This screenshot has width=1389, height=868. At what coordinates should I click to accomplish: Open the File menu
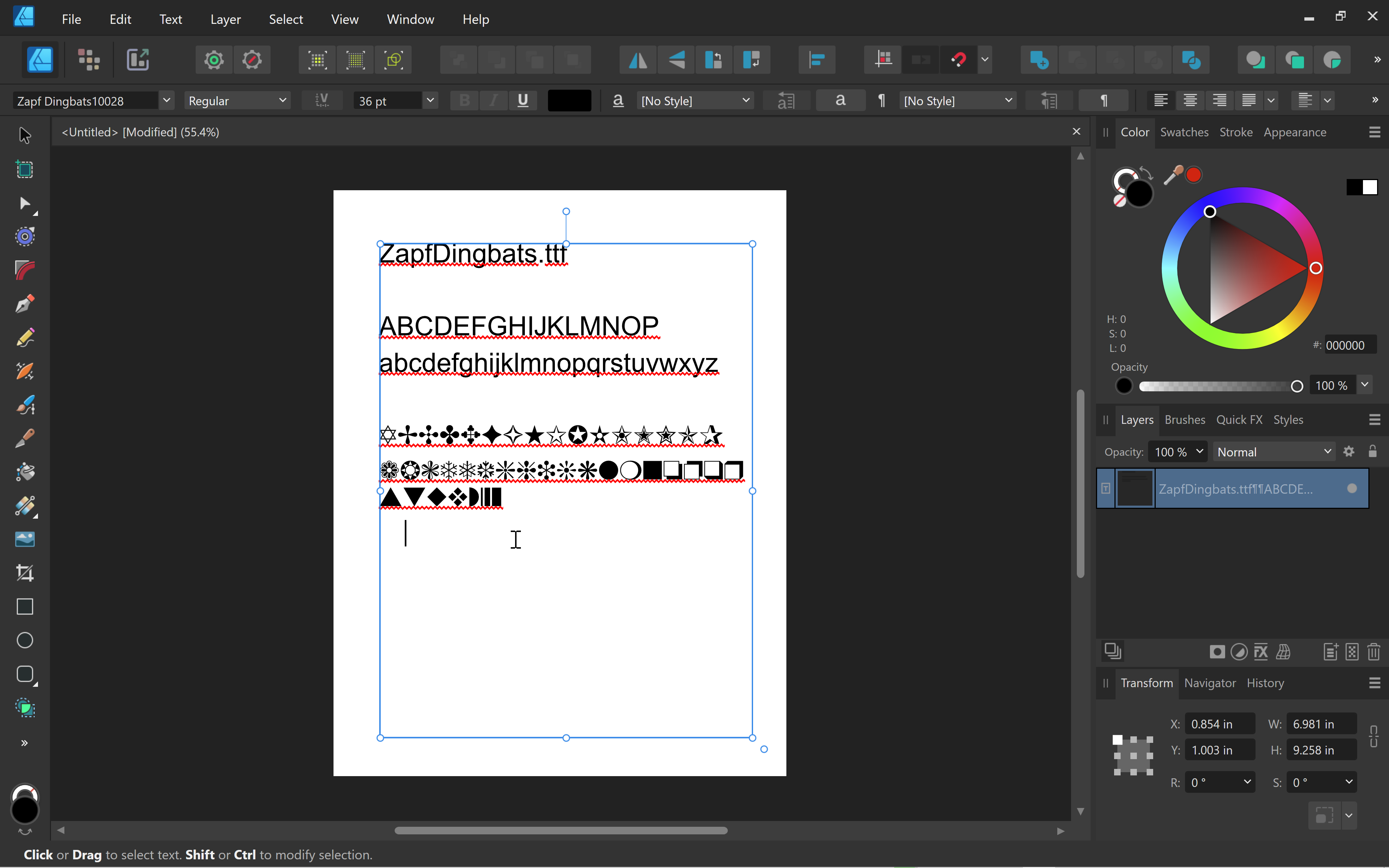click(71, 20)
